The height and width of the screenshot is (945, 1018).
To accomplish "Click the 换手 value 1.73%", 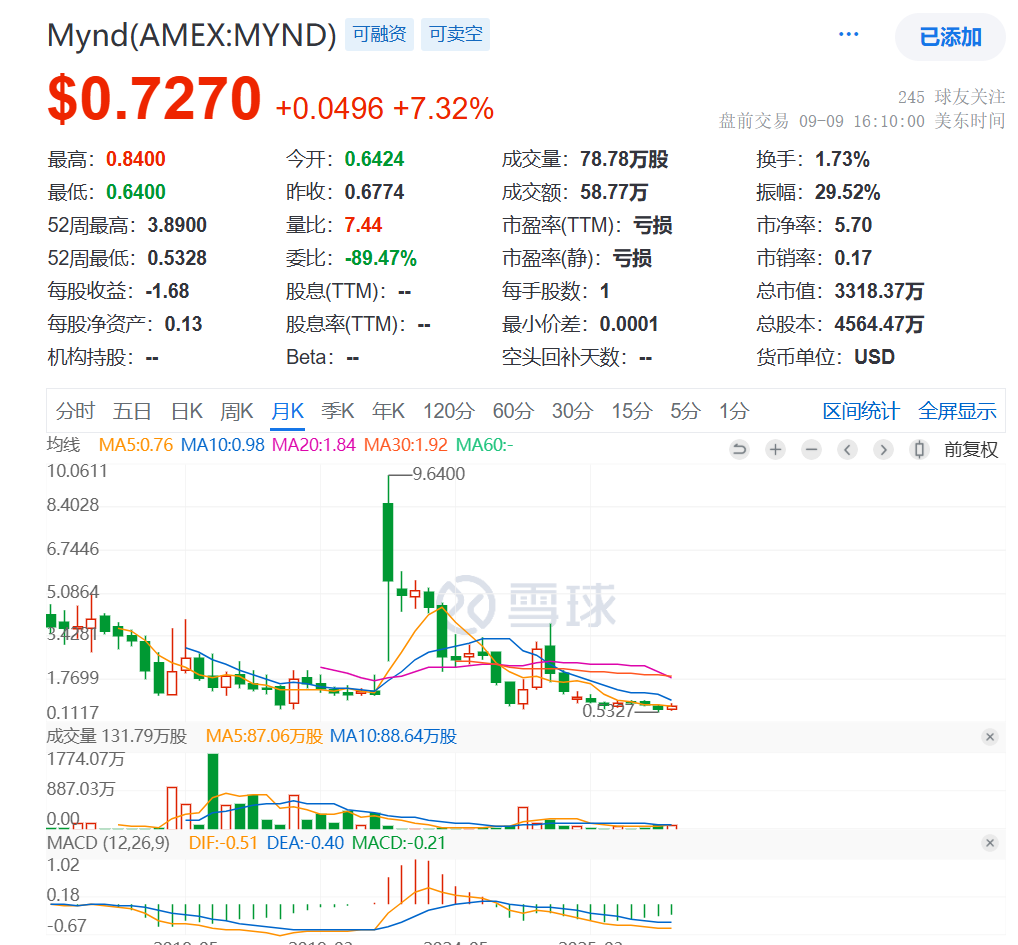I will pyautogui.click(x=842, y=159).
